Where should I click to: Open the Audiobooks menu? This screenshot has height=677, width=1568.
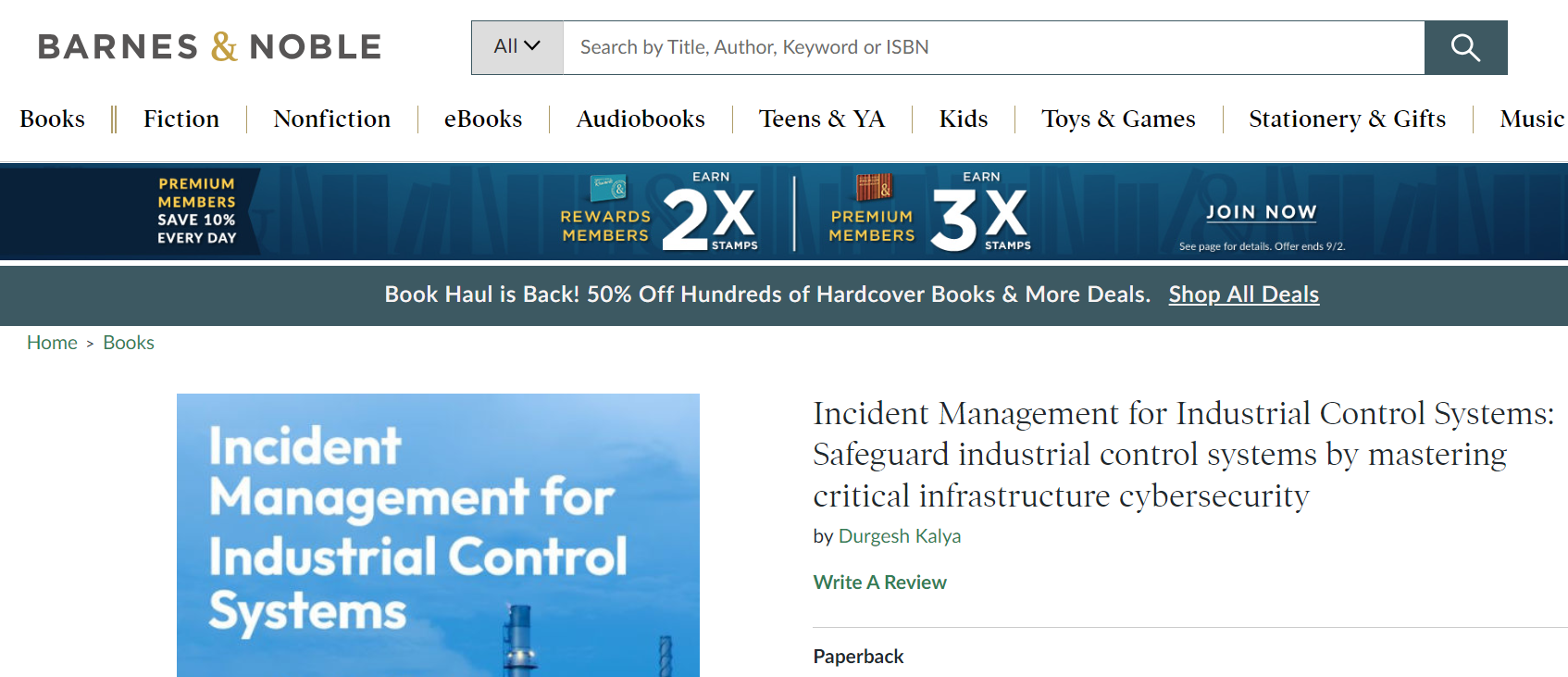pyautogui.click(x=641, y=119)
